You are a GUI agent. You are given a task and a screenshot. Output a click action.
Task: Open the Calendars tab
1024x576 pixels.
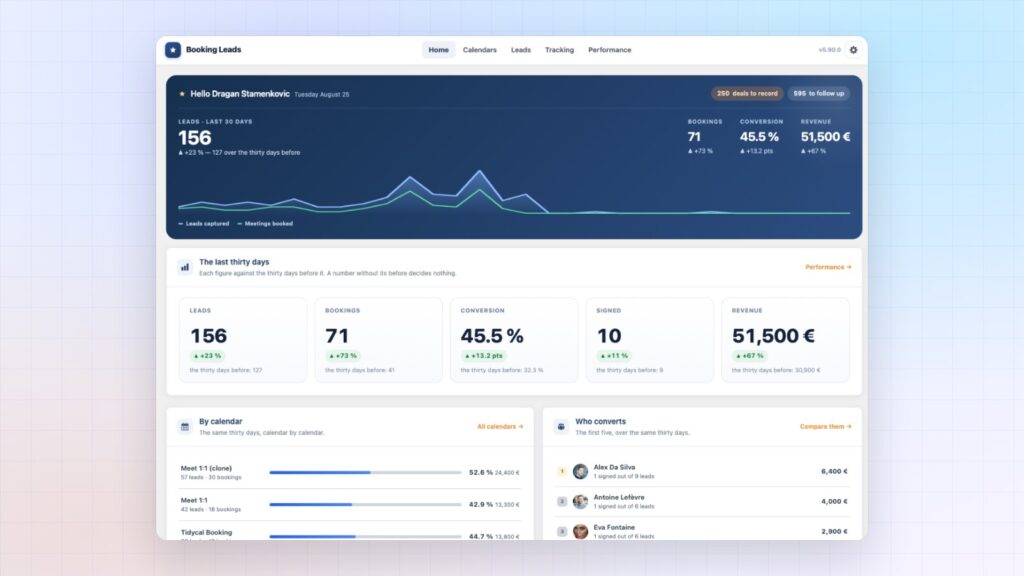[479, 50]
